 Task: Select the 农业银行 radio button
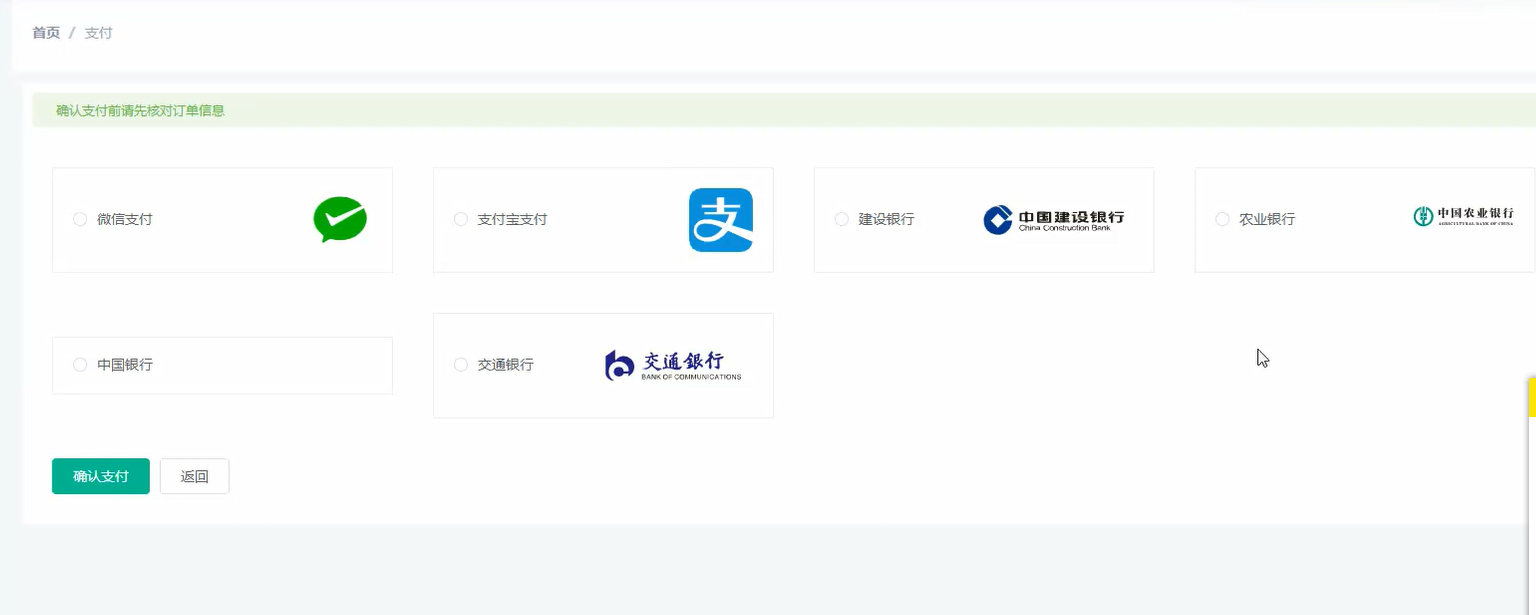tap(1222, 219)
